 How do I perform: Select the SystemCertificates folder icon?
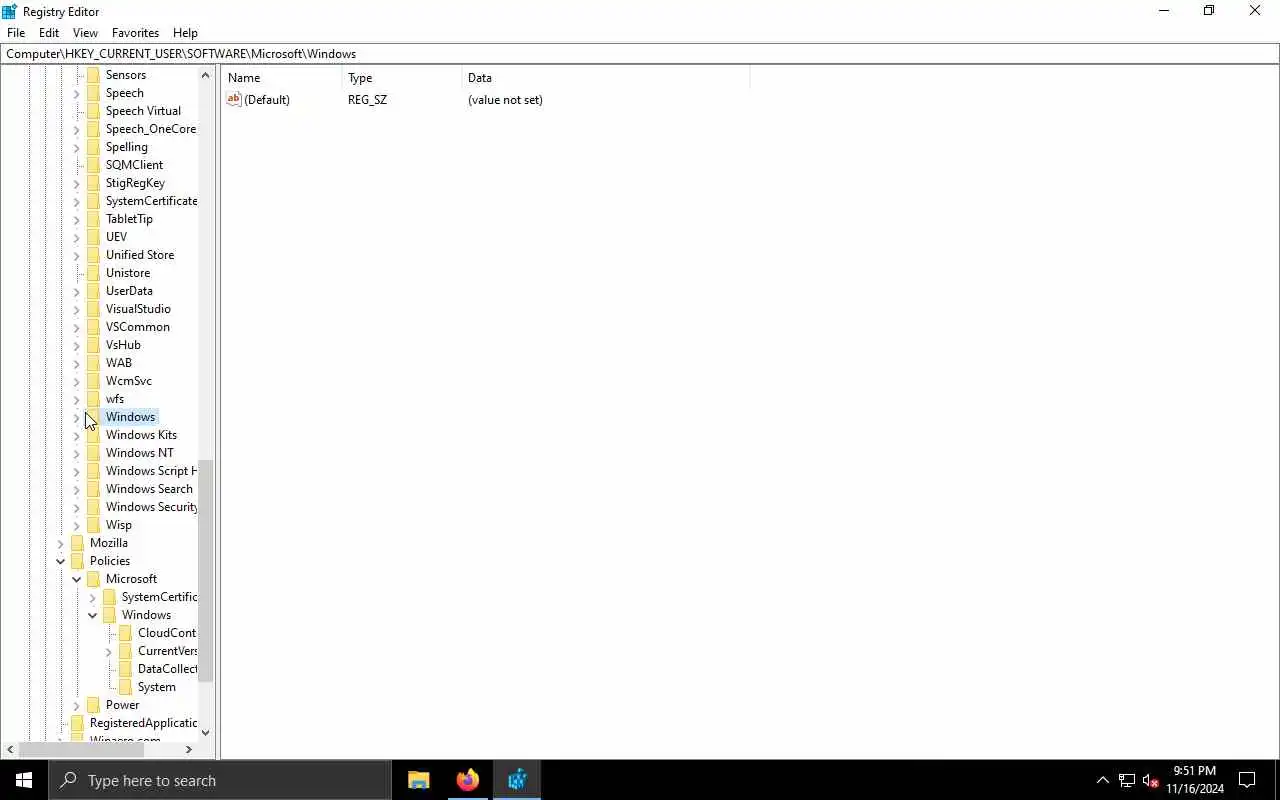tap(94, 201)
